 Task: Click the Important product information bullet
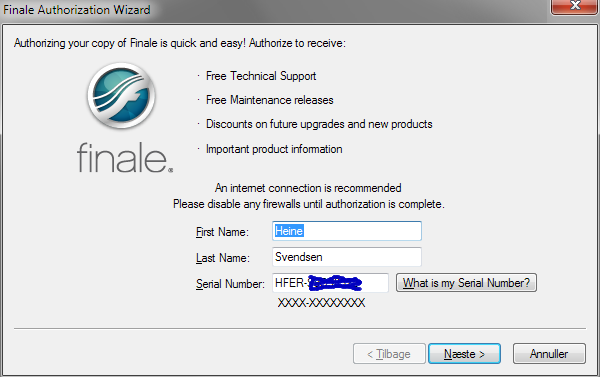pyautogui.click(x=274, y=149)
